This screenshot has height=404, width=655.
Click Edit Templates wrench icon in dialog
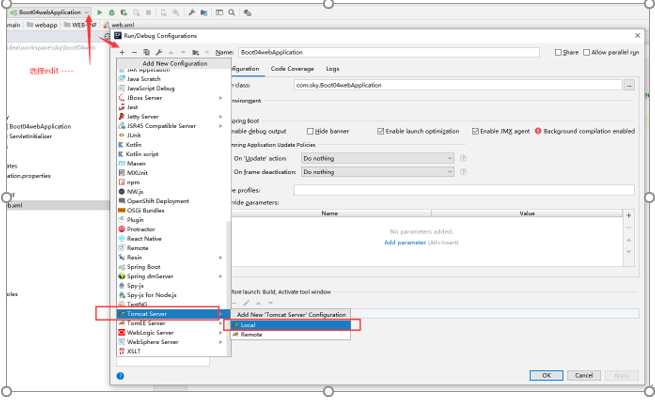(159, 52)
